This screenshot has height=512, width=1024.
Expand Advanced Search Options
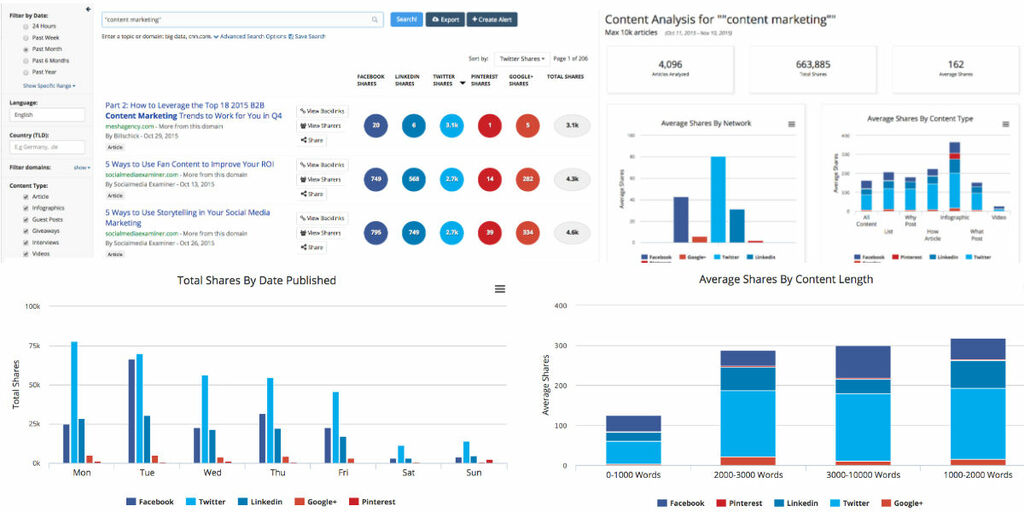251,36
